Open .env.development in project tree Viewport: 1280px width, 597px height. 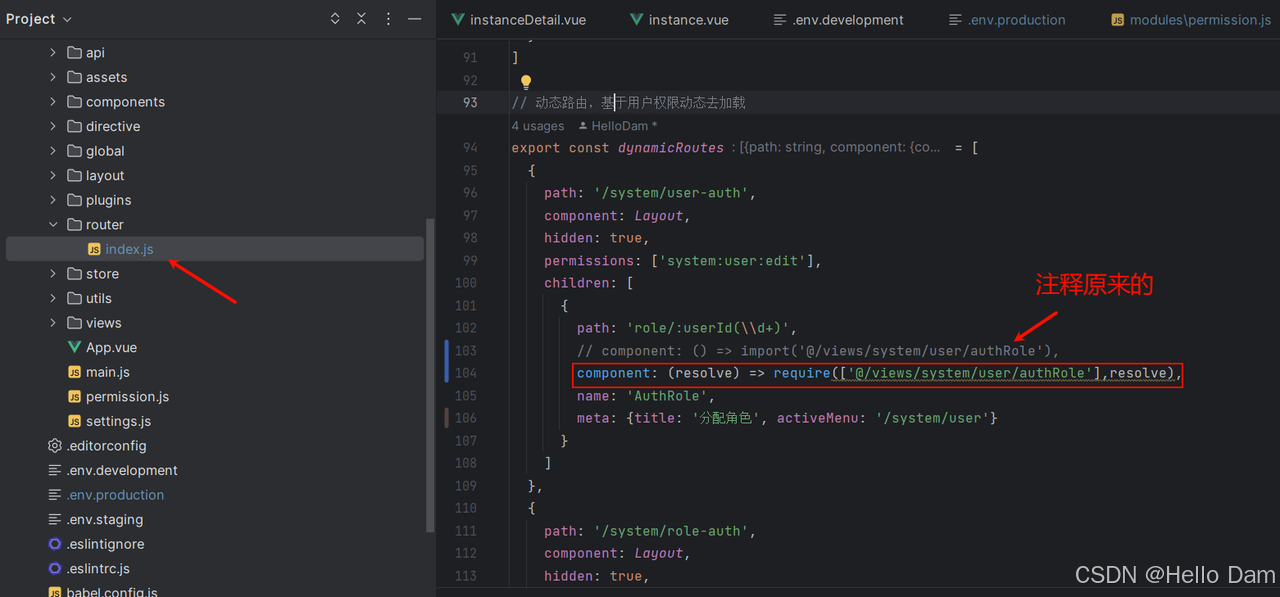pos(122,470)
